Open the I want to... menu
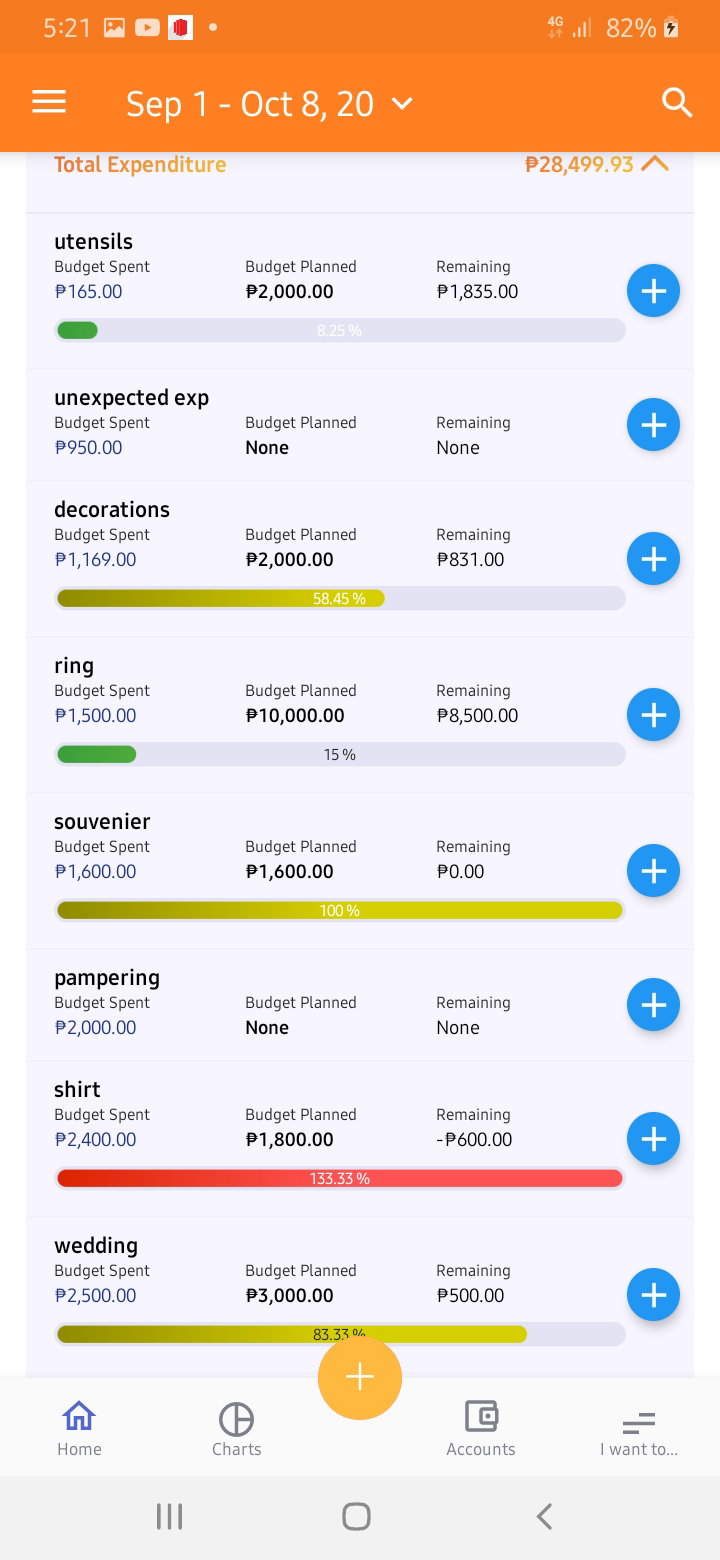 point(638,1429)
